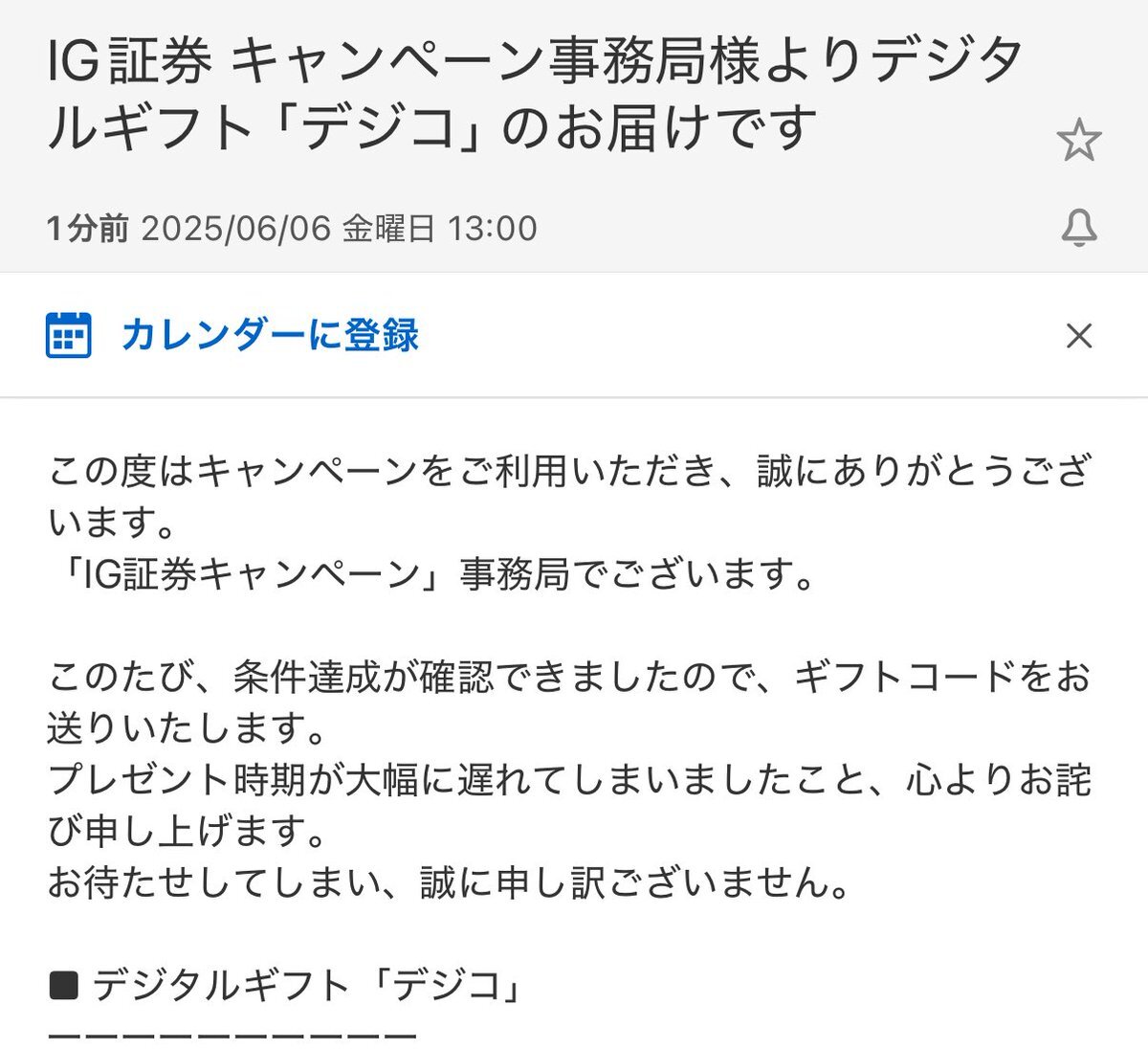
Task: Star this email as a favorite
Action: 1079,141
